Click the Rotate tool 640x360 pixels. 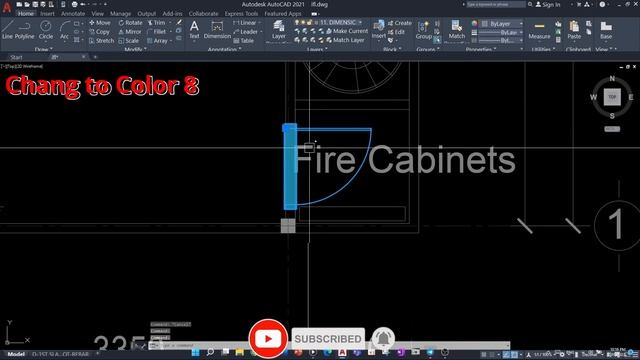pos(130,23)
